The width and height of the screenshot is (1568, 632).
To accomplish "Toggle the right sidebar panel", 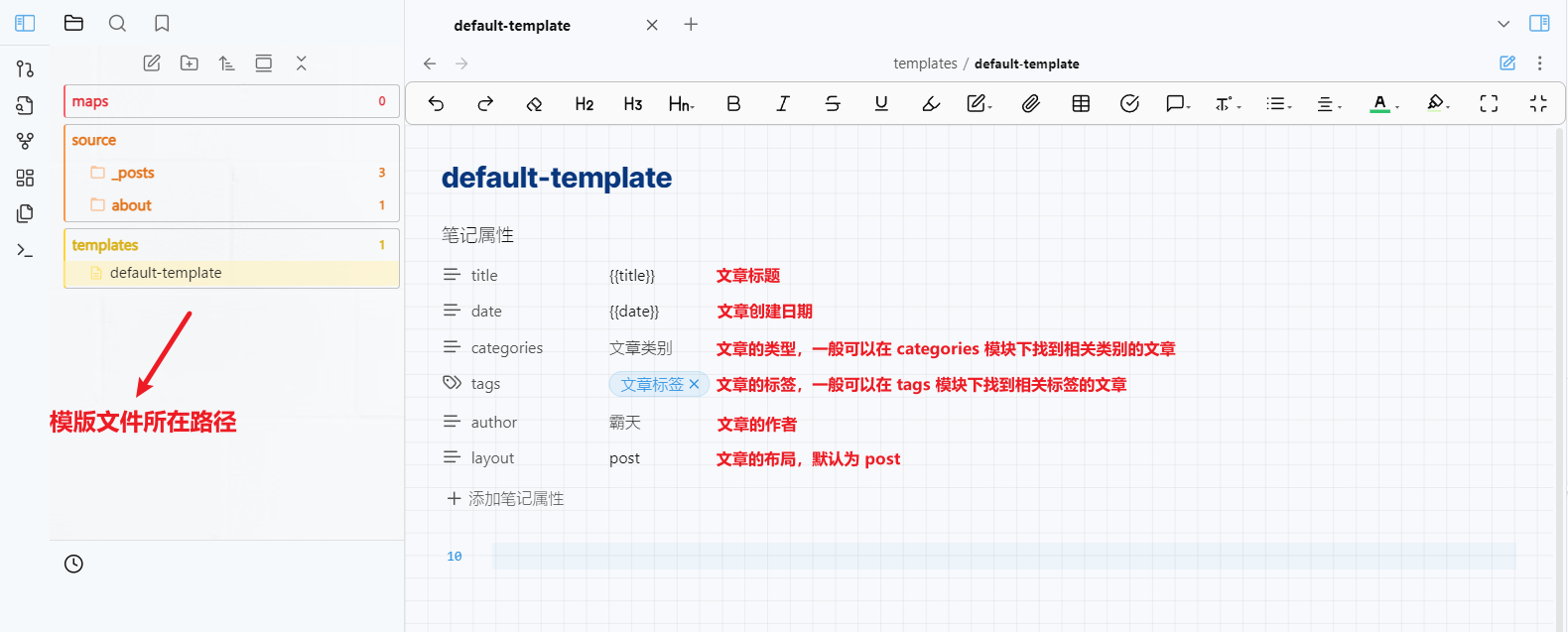I will click(1539, 23).
